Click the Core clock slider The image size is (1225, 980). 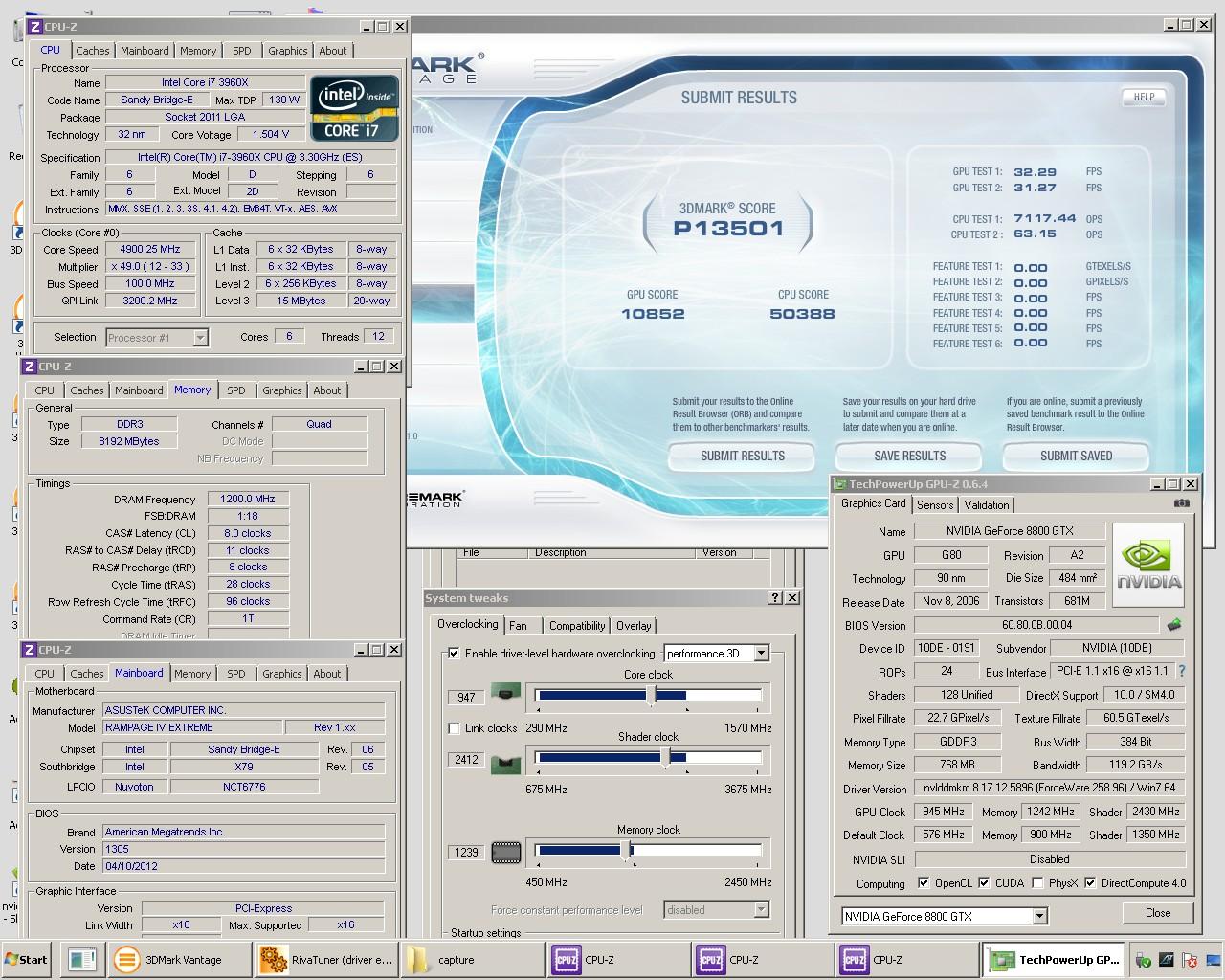649,696
